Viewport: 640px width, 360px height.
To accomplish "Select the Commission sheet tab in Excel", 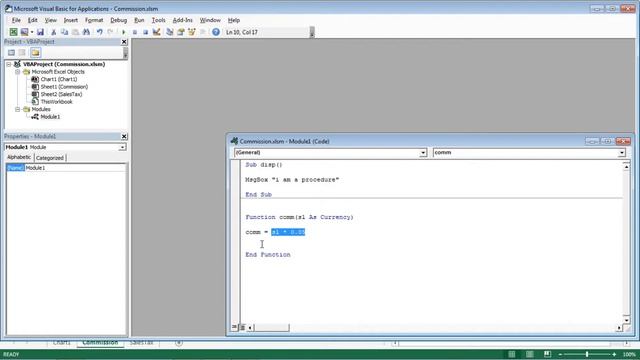I will 100,343.
